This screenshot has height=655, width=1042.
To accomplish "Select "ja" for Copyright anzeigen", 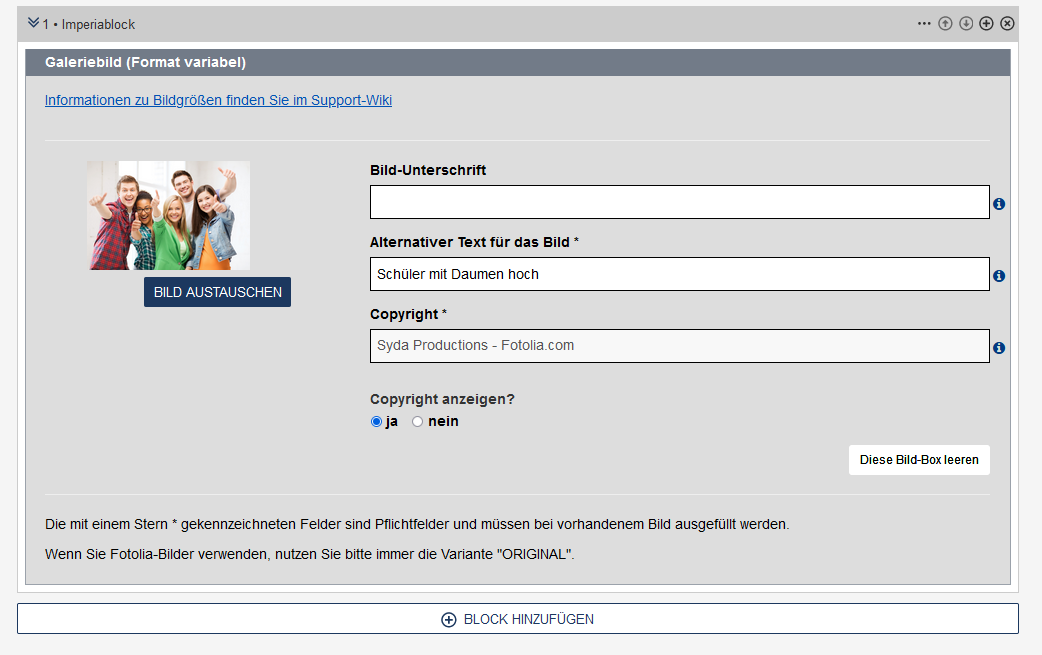I will tap(377, 422).
